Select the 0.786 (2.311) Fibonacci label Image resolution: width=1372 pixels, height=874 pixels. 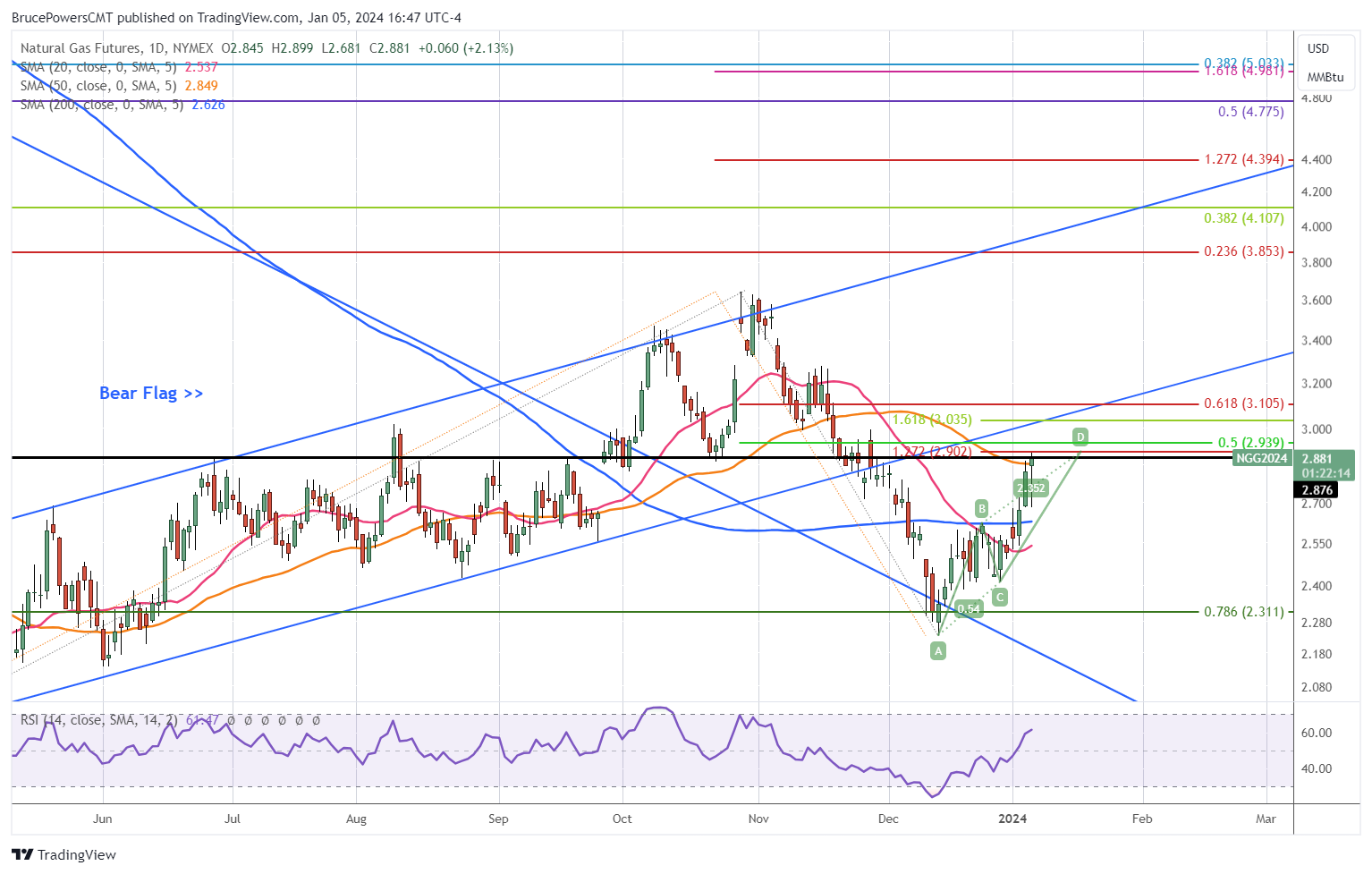point(1243,612)
